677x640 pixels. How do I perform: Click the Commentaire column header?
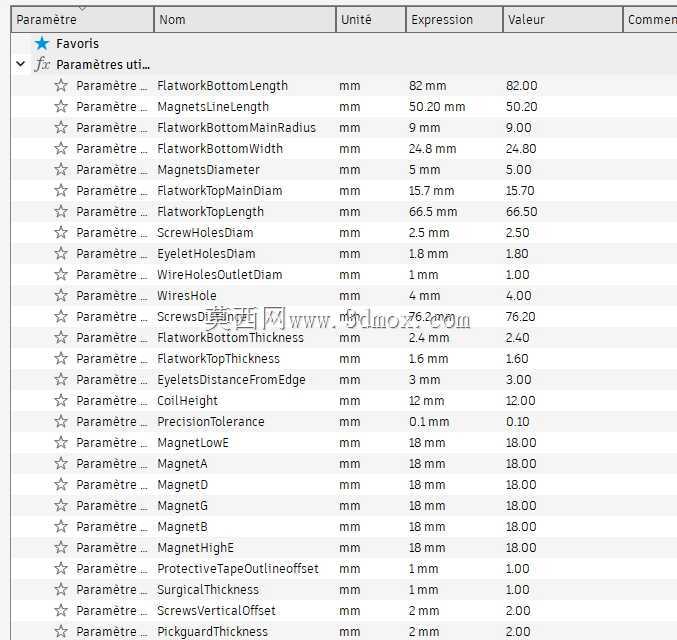[650, 19]
